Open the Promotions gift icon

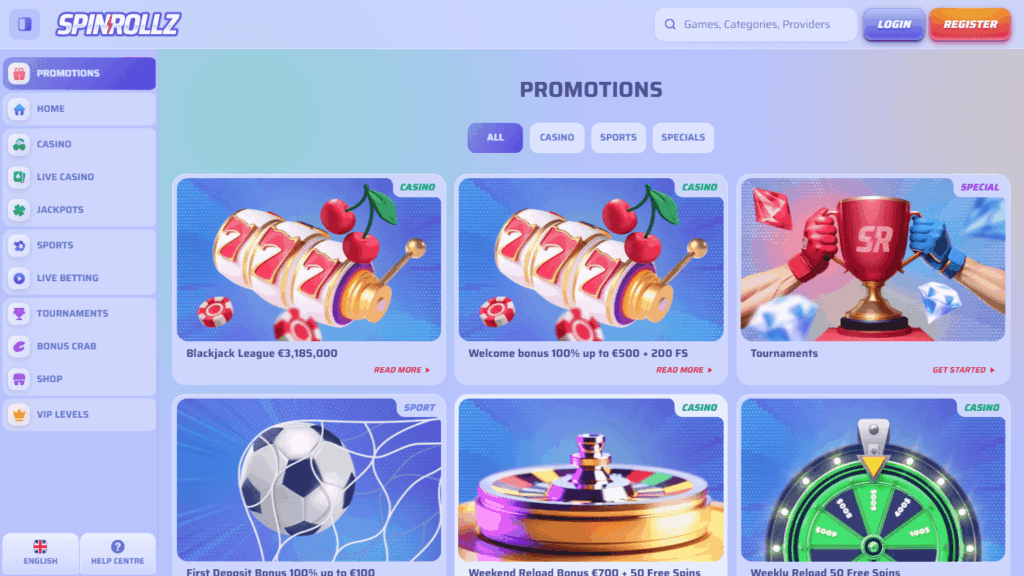coord(19,73)
